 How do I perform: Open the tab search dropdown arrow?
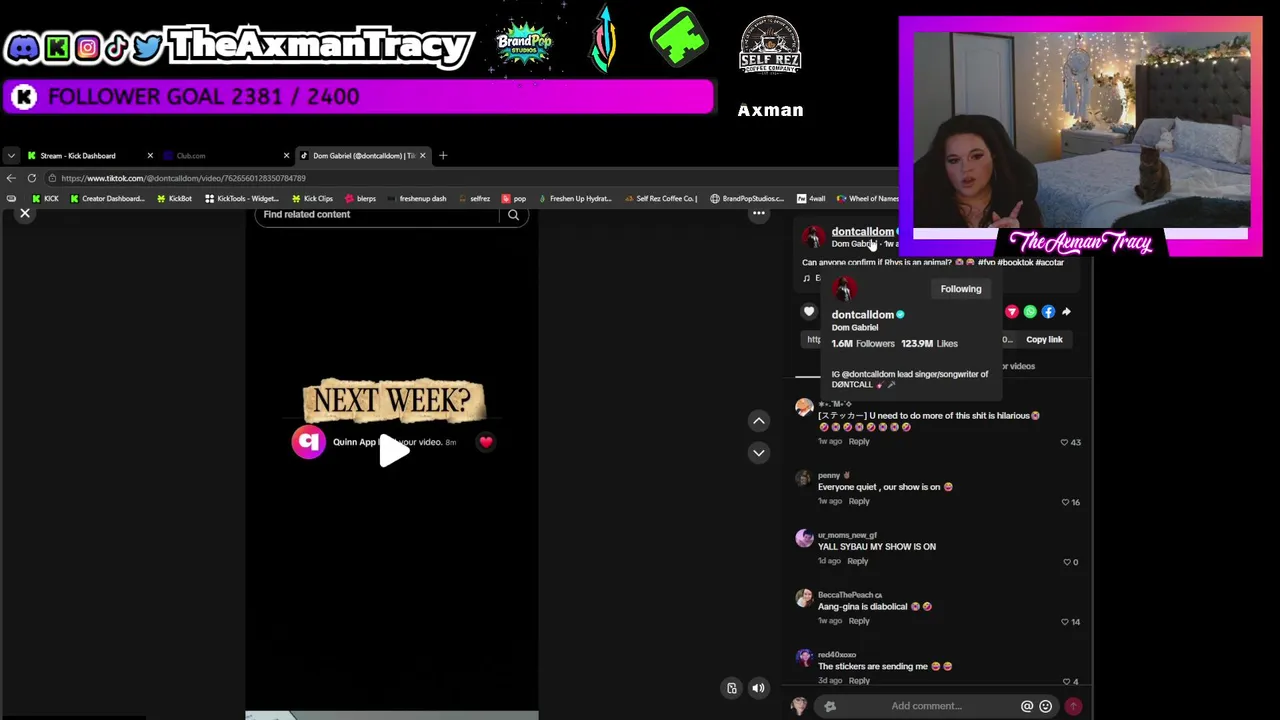click(x=11, y=156)
